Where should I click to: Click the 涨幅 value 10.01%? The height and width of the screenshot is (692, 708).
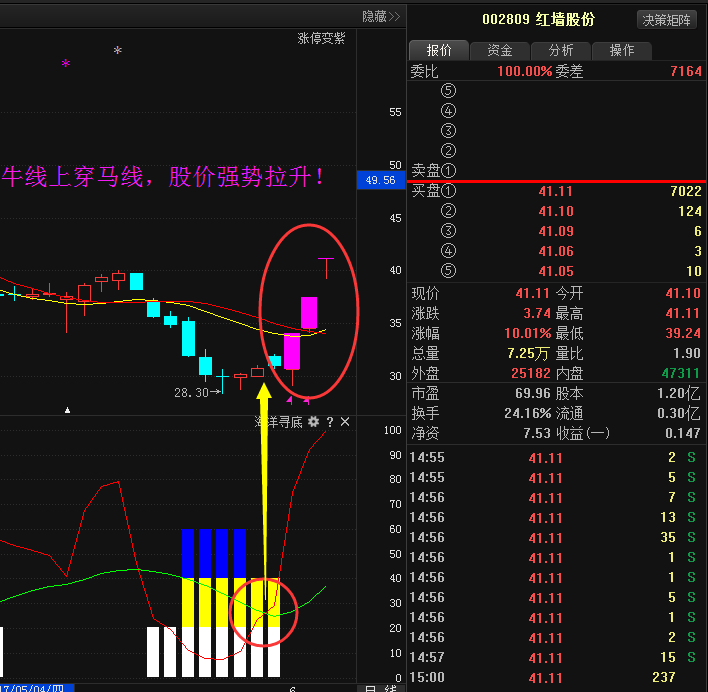527,333
